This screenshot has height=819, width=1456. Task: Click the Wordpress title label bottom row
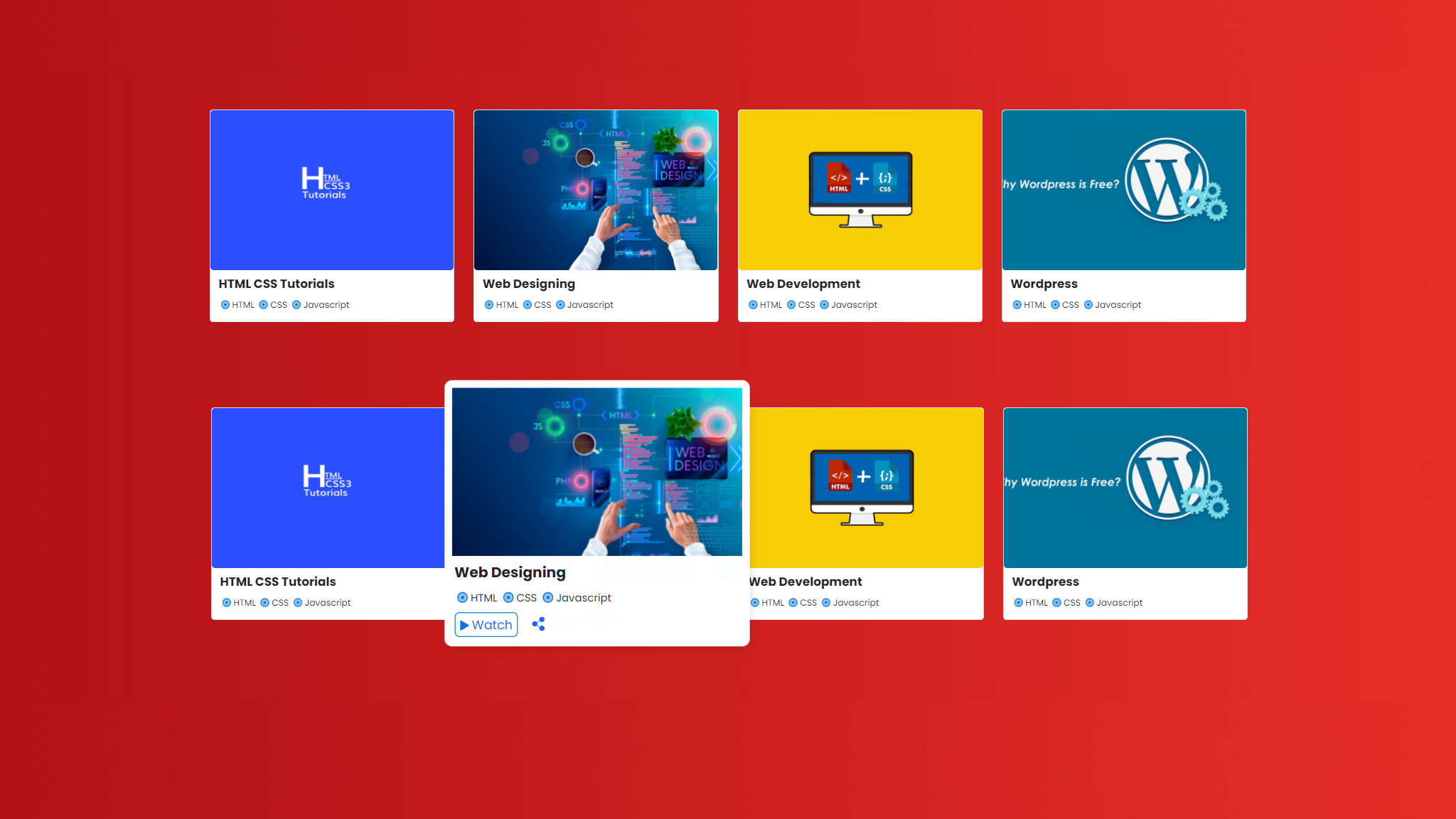1045,581
